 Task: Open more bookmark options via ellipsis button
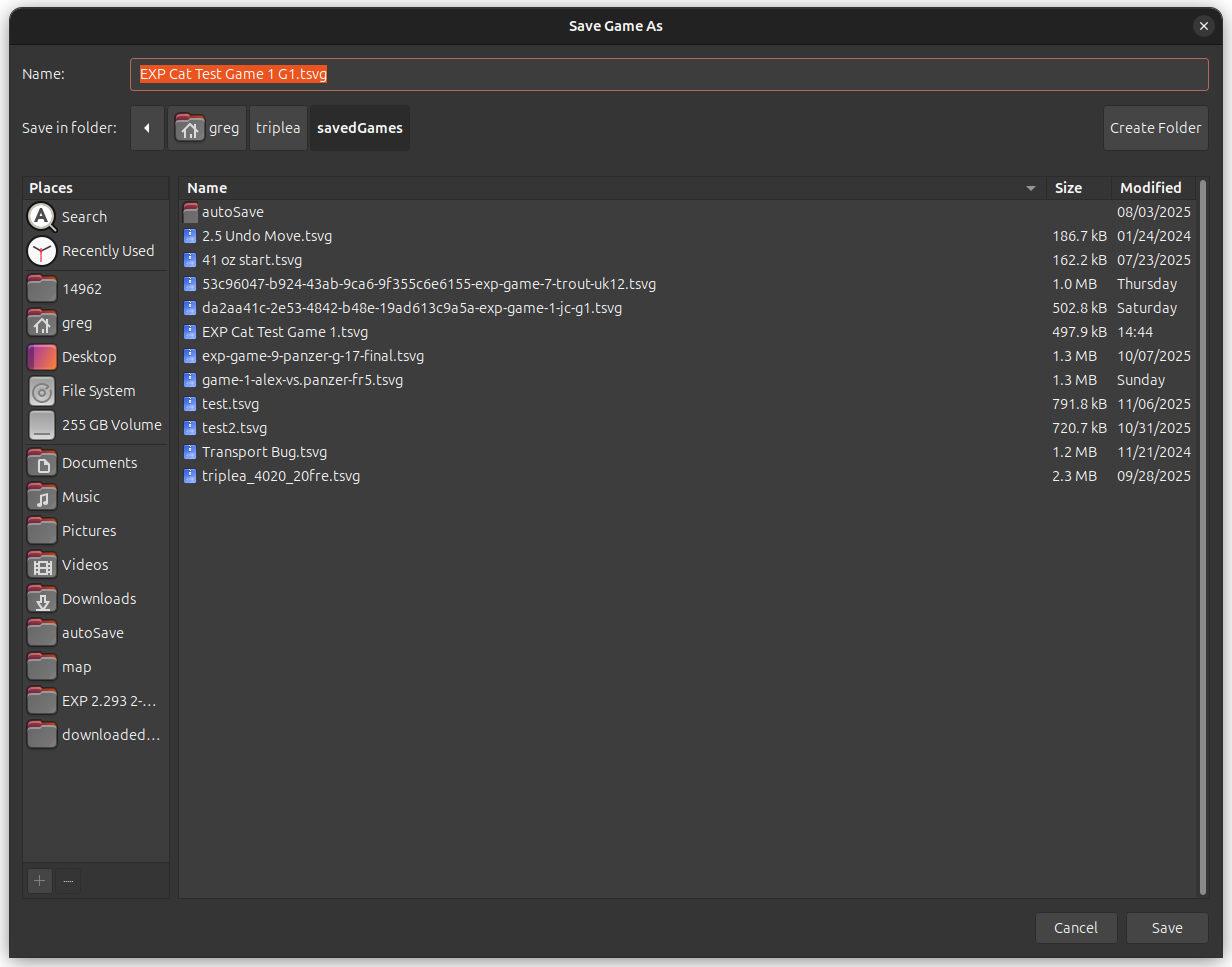68,881
